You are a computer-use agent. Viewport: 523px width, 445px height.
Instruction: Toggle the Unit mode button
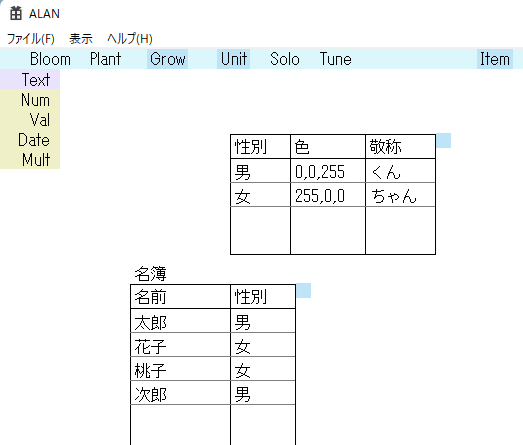pyautogui.click(x=233, y=59)
